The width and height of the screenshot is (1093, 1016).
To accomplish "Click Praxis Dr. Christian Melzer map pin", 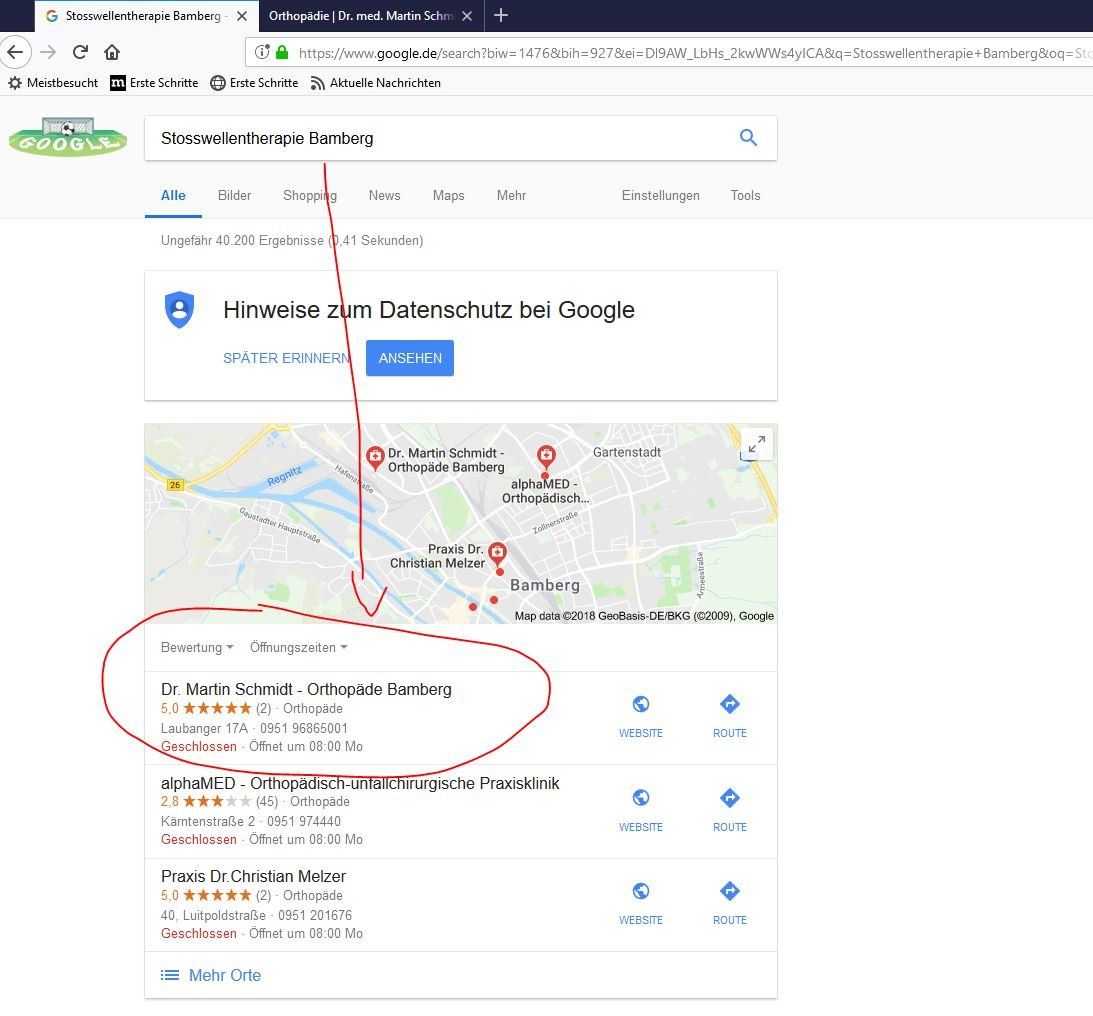I will click(497, 554).
